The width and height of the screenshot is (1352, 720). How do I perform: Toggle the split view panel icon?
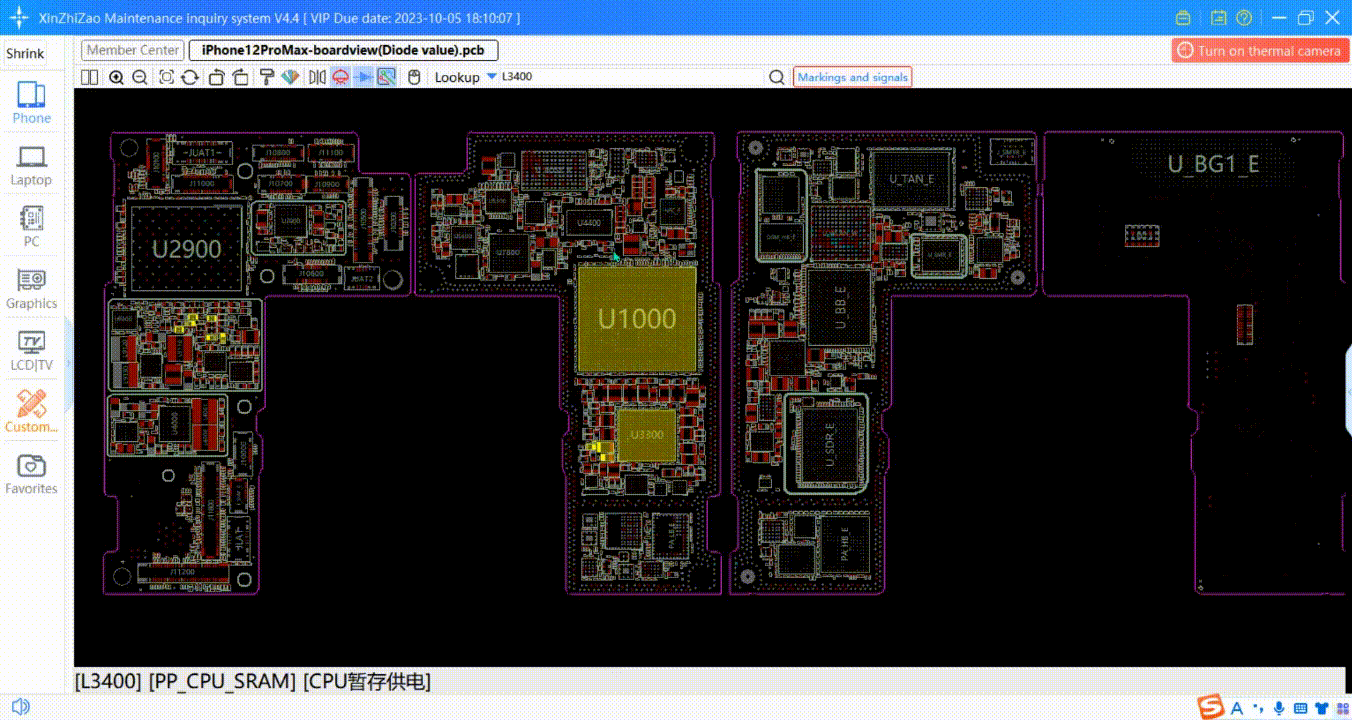pyautogui.click(x=90, y=77)
